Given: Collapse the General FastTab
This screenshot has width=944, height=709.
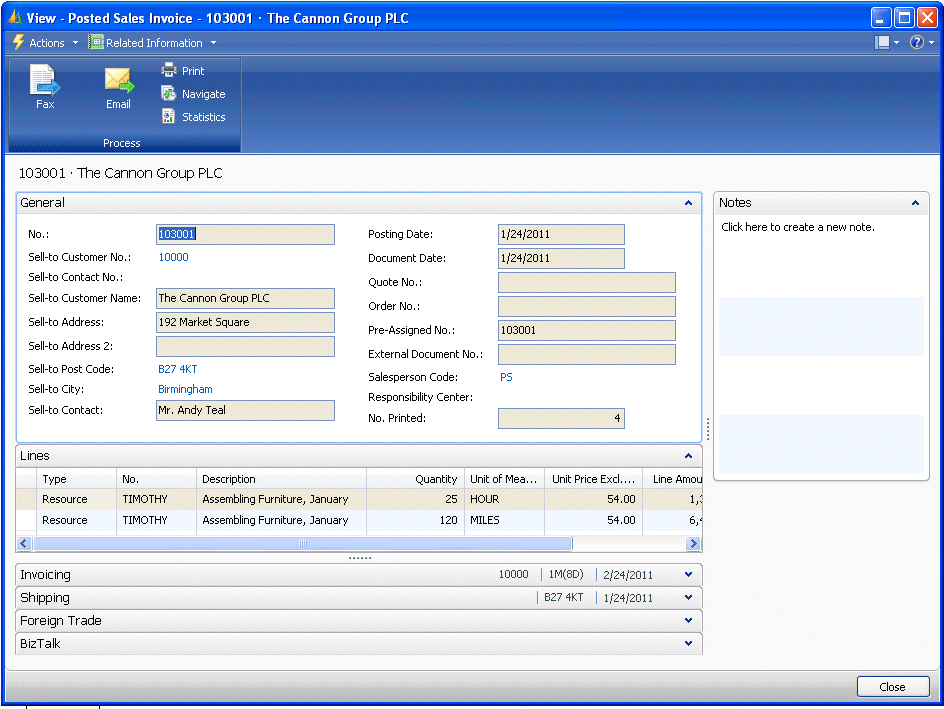Looking at the screenshot, I should point(688,203).
